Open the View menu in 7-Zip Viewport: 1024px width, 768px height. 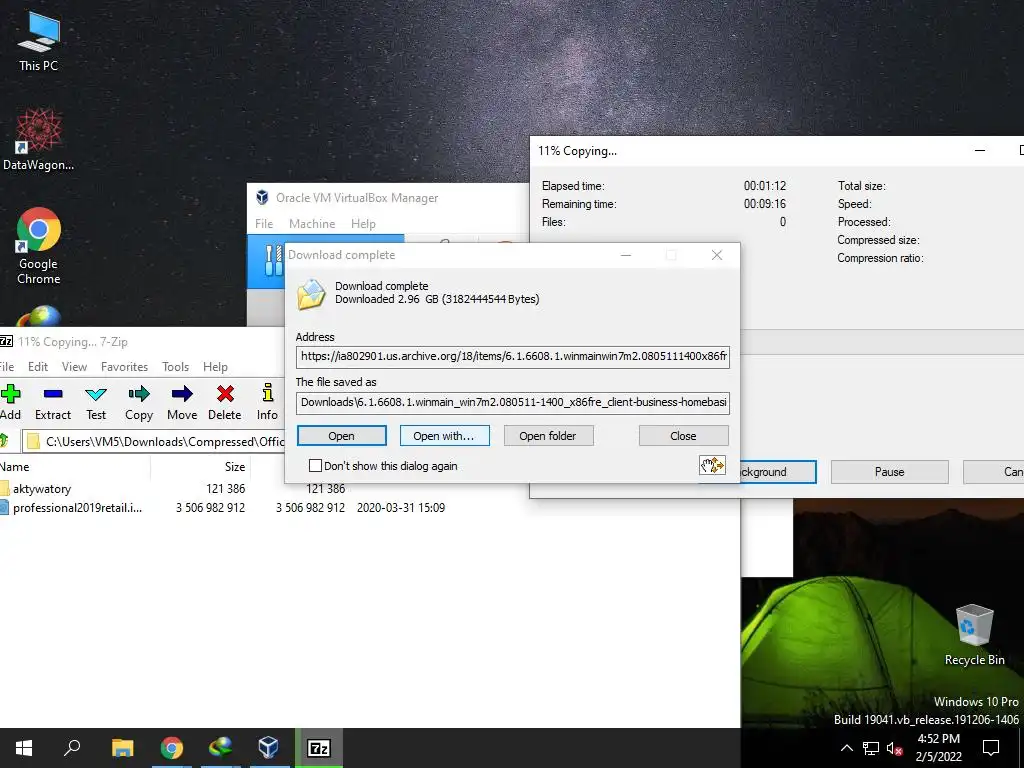(x=74, y=366)
